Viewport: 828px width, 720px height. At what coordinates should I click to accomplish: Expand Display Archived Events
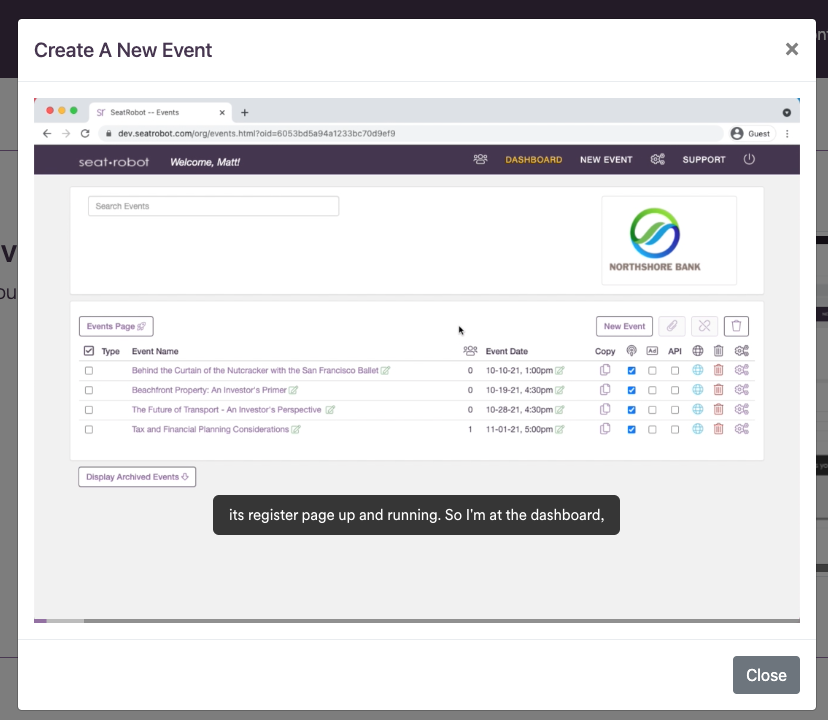(137, 476)
